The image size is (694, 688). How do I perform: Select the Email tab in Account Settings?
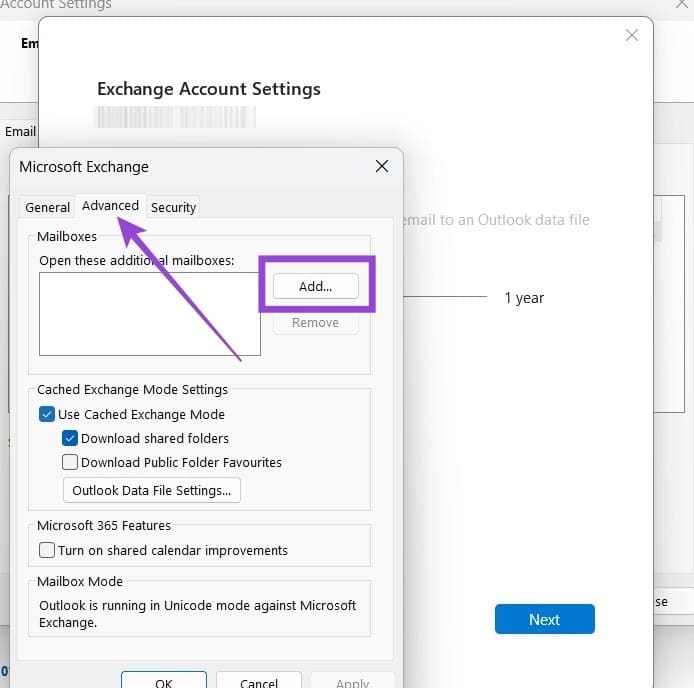click(20, 131)
